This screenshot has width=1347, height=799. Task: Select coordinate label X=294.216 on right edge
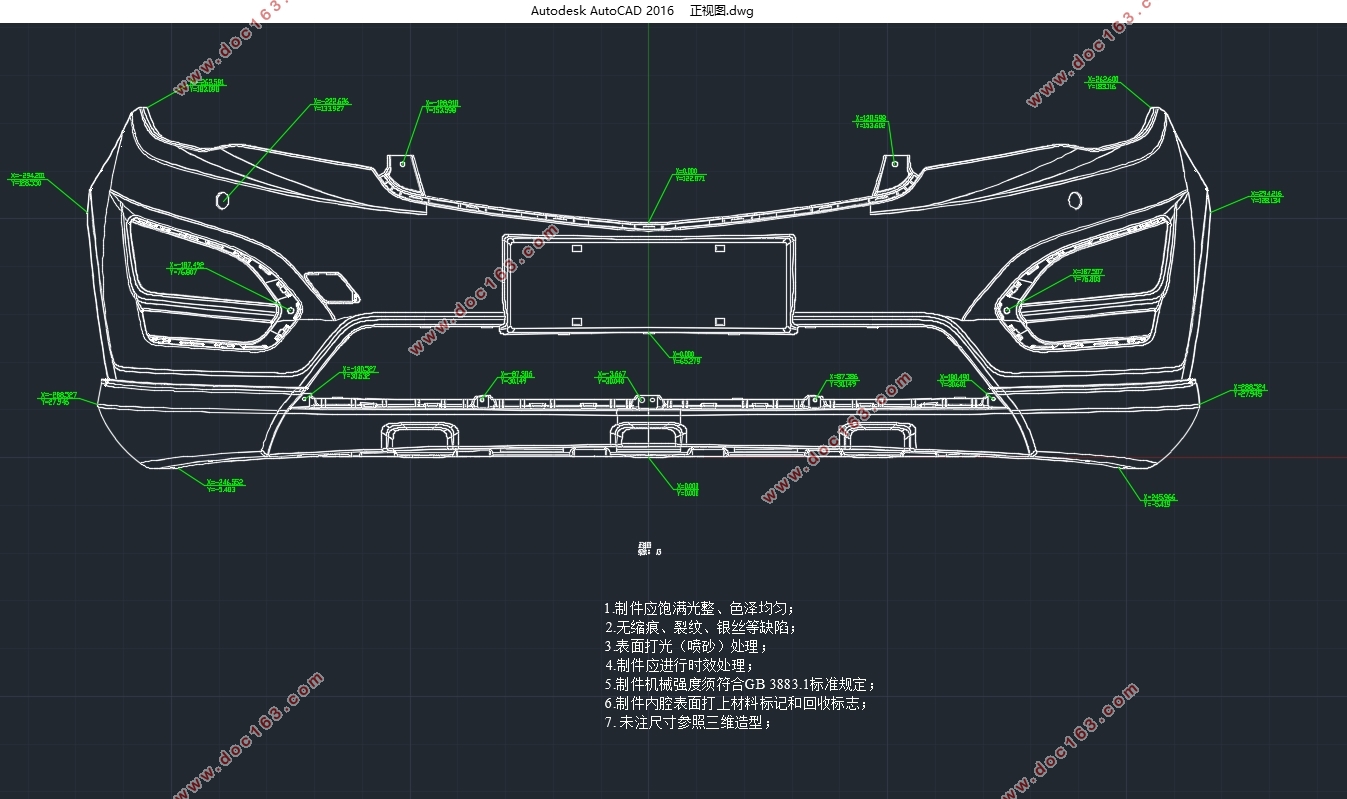1266,197
